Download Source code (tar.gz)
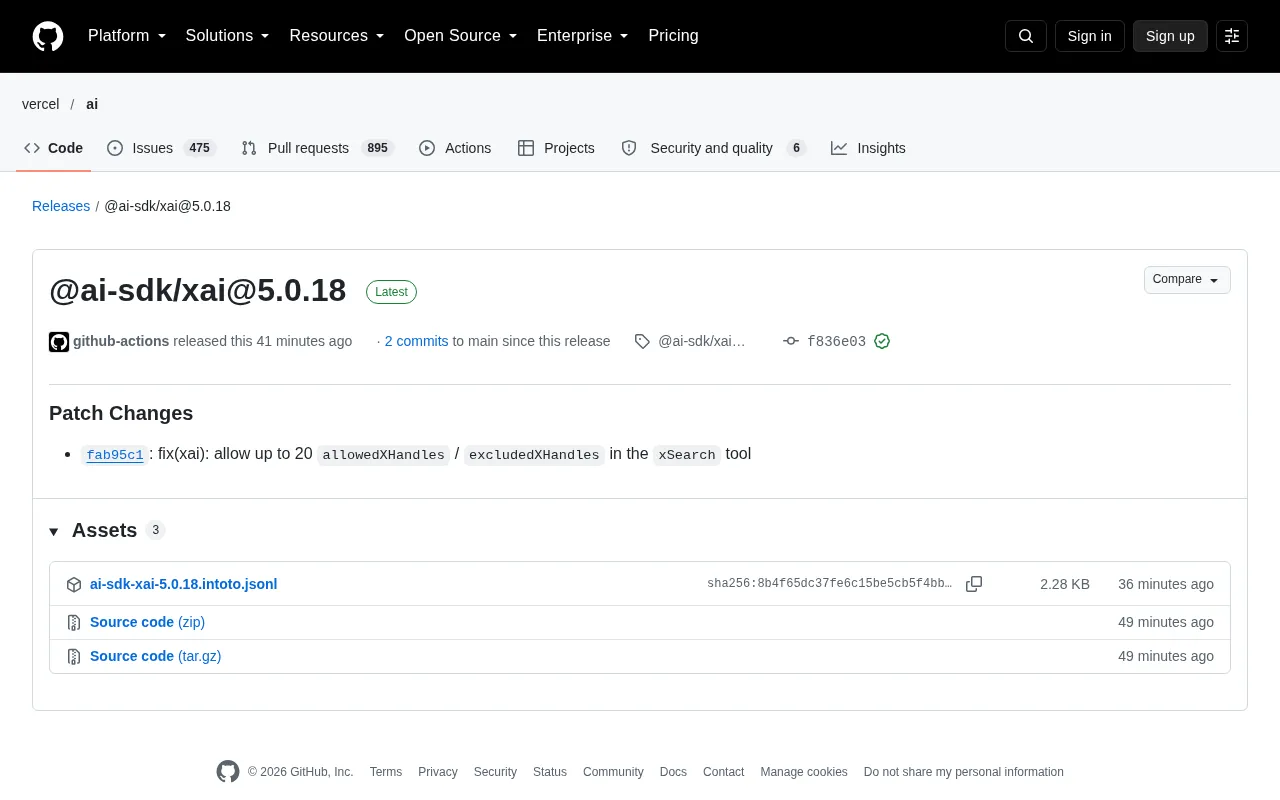 click(155, 656)
